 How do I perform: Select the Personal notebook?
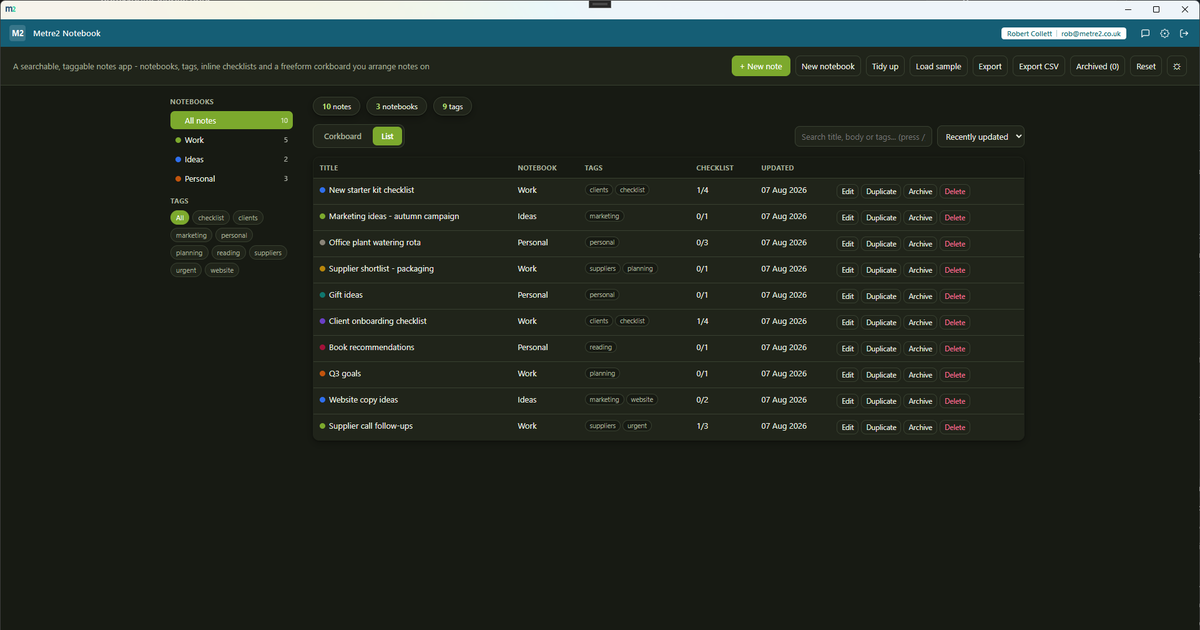231,178
